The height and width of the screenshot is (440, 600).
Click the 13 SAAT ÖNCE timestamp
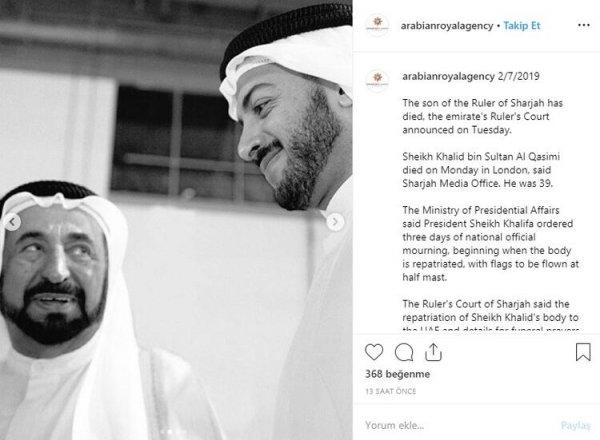(391, 390)
